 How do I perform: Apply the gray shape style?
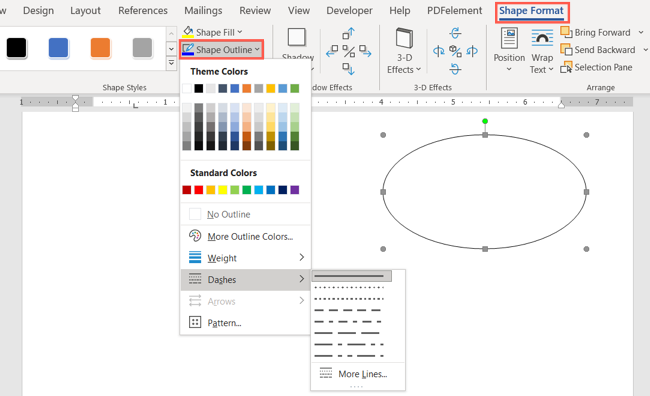click(x=143, y=48)
